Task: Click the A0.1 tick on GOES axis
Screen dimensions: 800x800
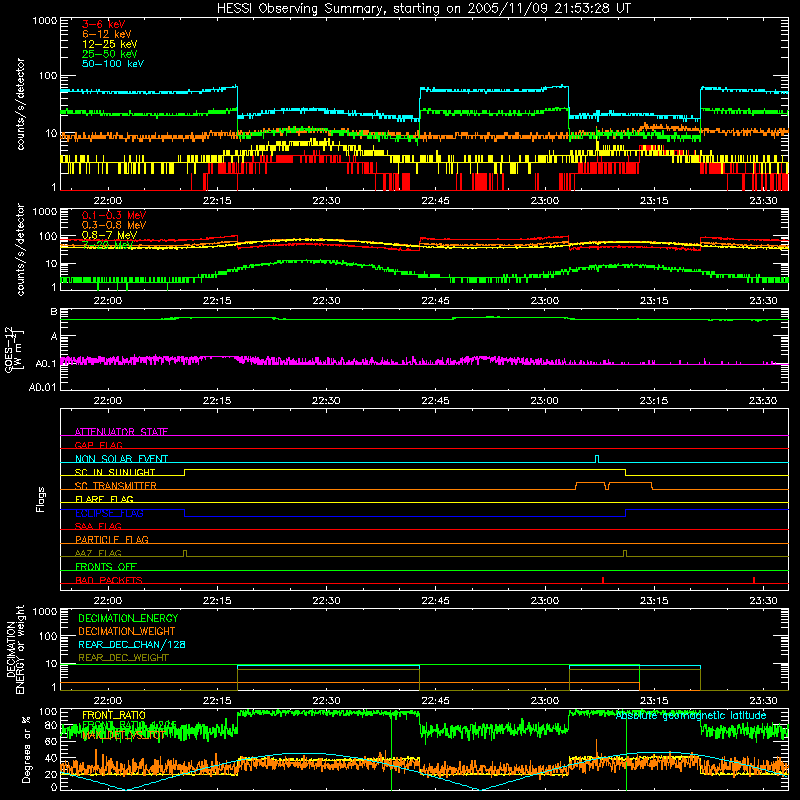Action: (x=46, y=363)
